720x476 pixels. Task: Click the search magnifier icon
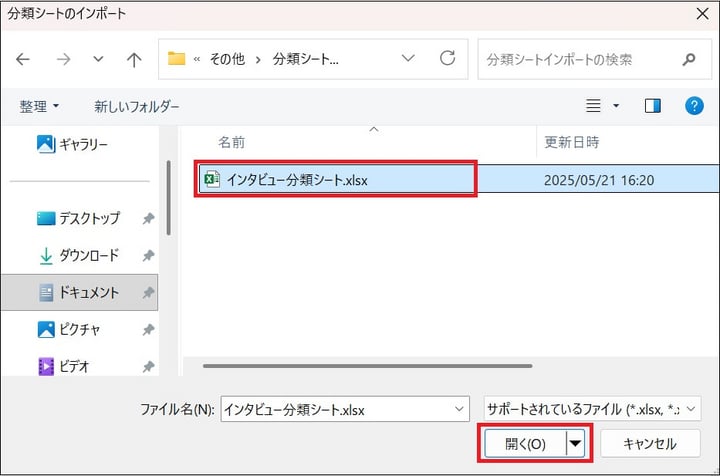pos(689,59)
